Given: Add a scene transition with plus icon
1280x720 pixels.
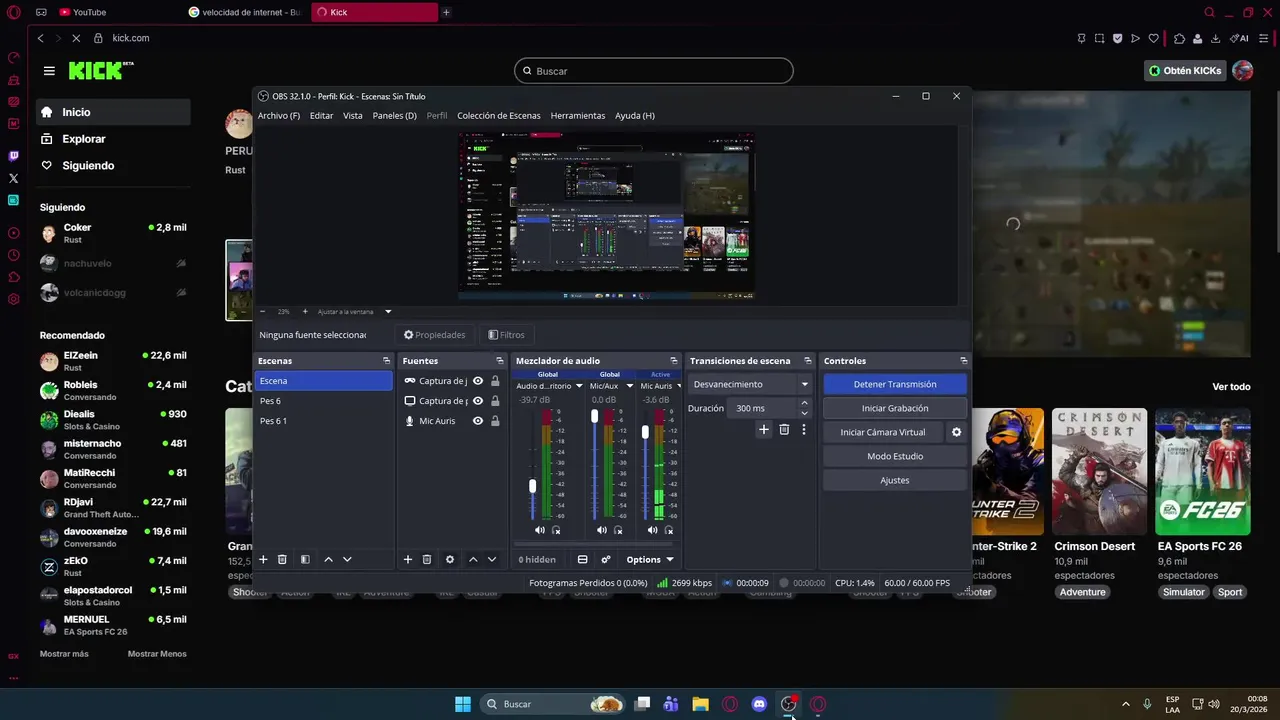Looking at the screenshot, I should coord(764,430).
